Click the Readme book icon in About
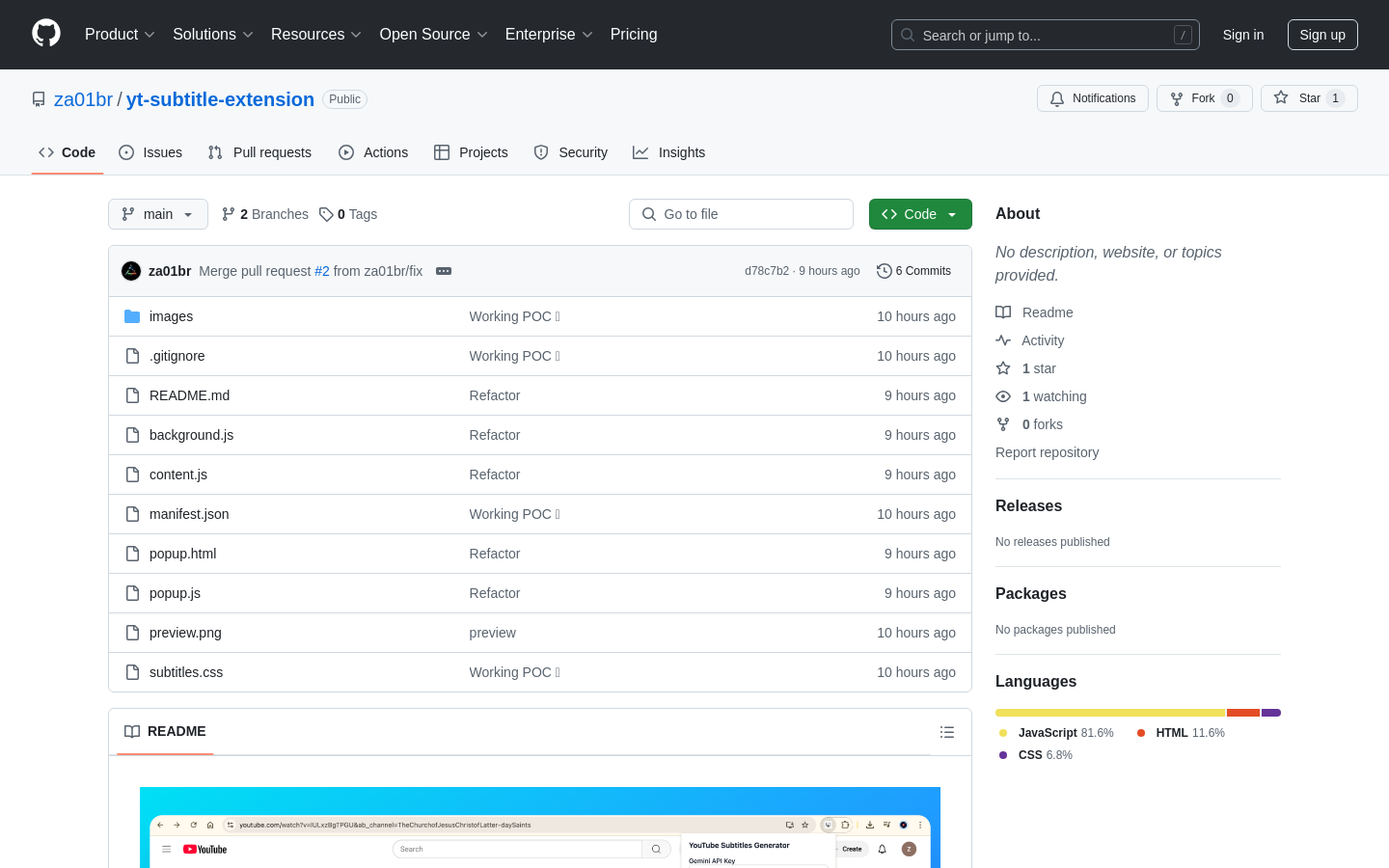The image size is (1389, 868). 1003,312
